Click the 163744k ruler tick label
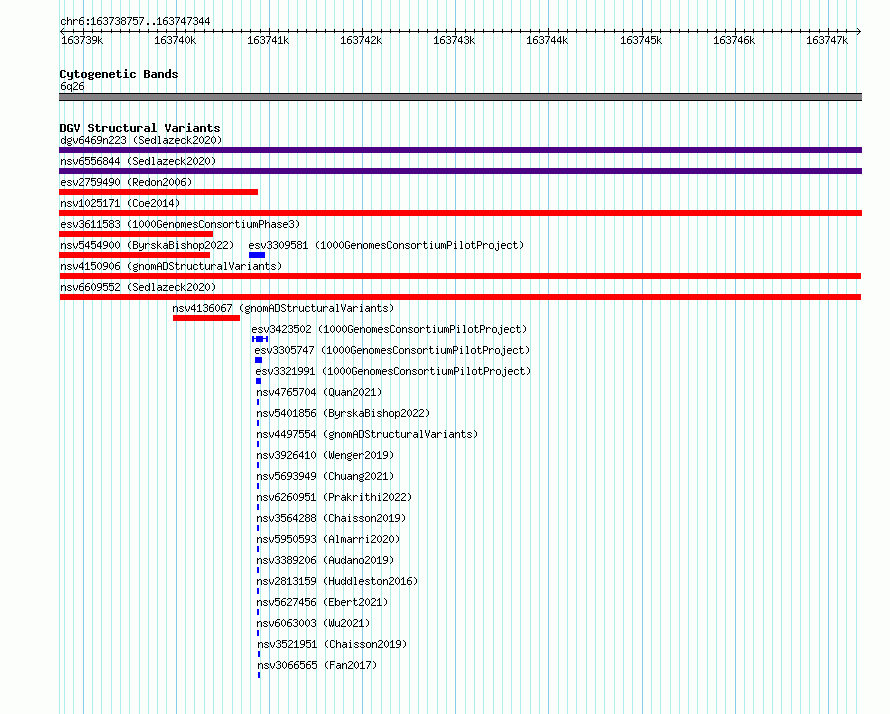890x714 pixels. [x=547, y=40]
